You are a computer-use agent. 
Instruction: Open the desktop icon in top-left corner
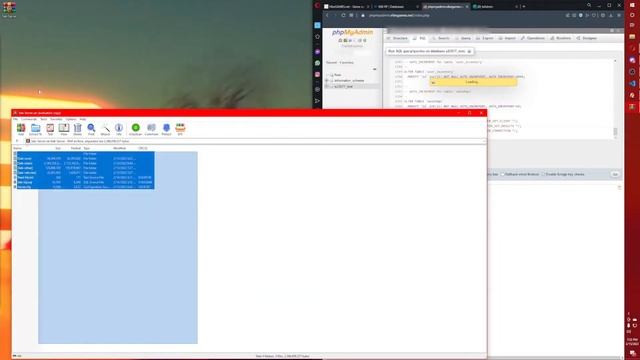9,10
